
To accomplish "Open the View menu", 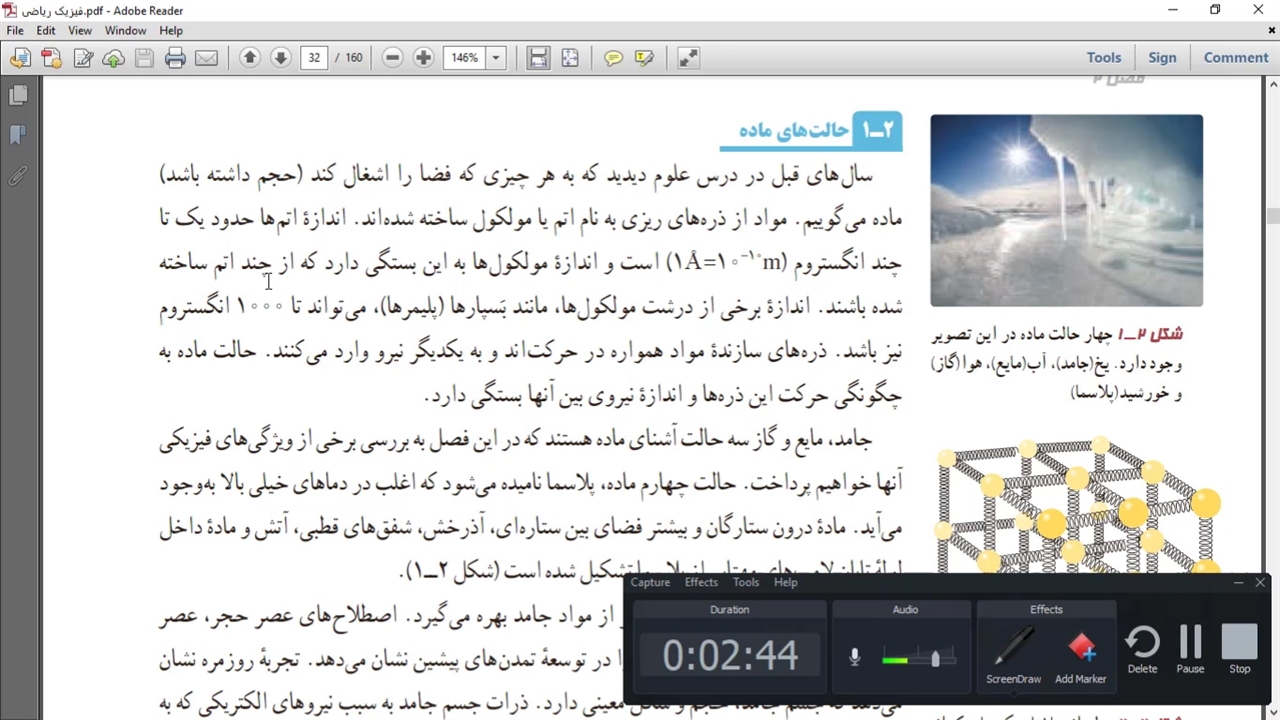I will point(80,31).
